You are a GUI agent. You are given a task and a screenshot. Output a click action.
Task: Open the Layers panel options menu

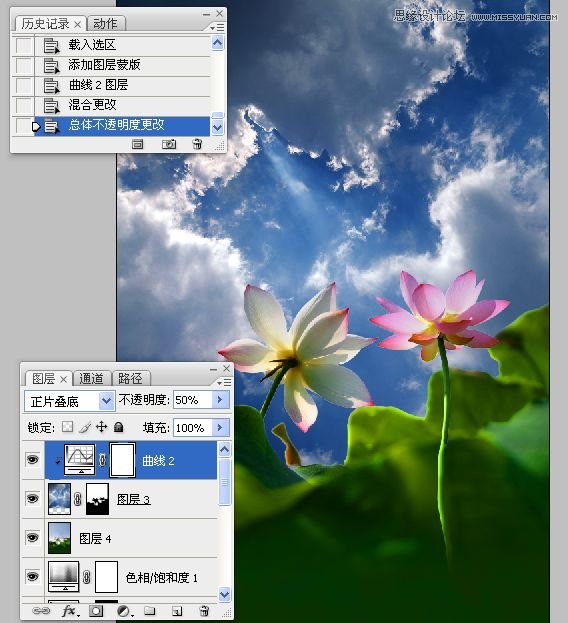click(224, 383)
